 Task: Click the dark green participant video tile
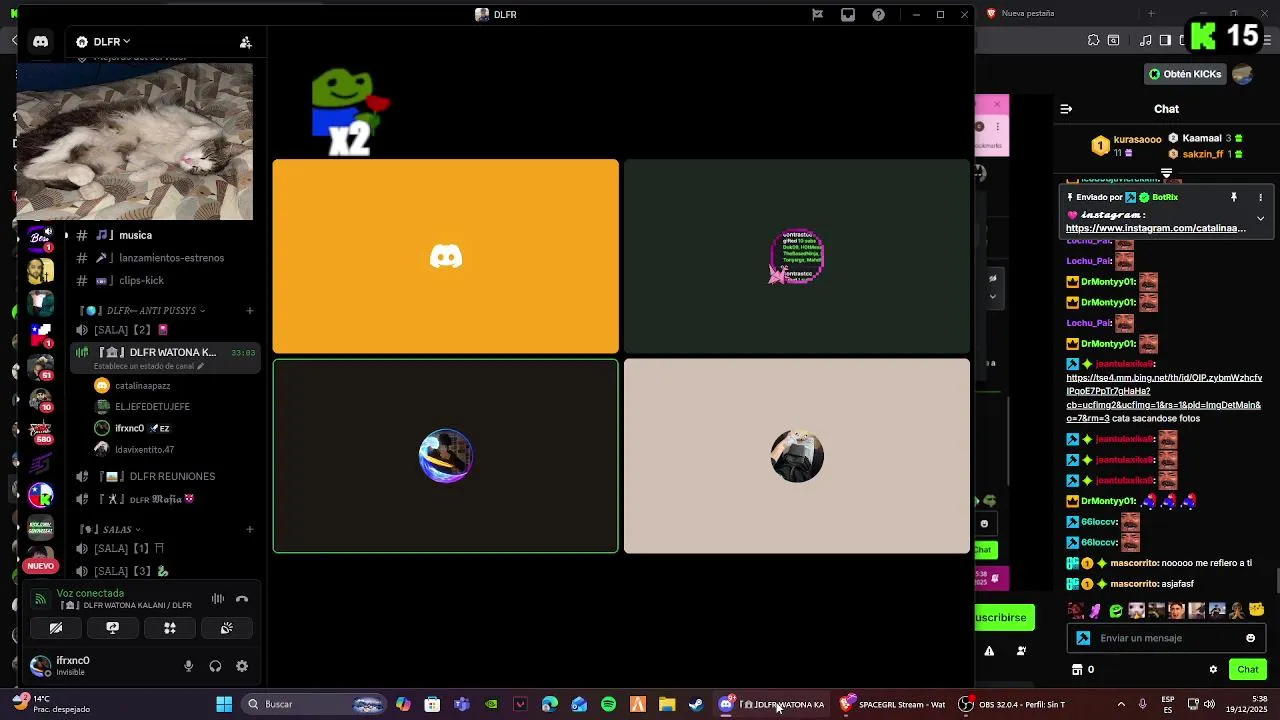(x=797, y=257)
